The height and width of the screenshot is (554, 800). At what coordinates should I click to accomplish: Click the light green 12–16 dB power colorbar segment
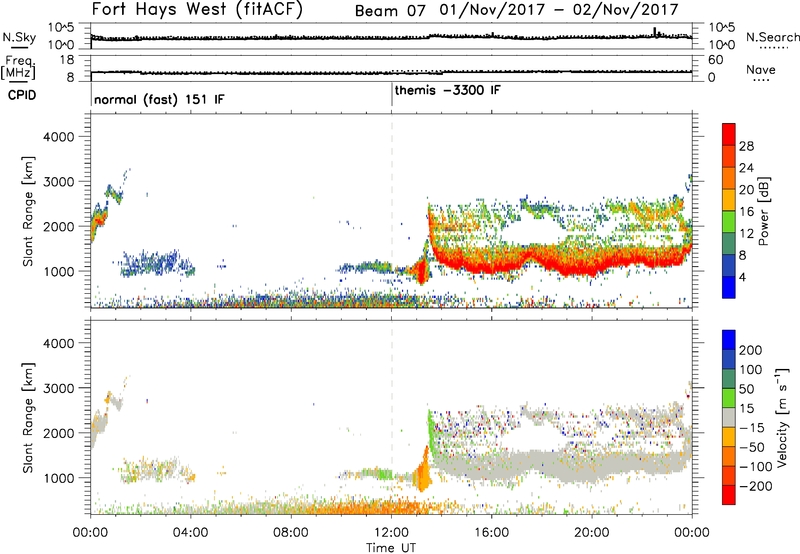coord(729,221)
